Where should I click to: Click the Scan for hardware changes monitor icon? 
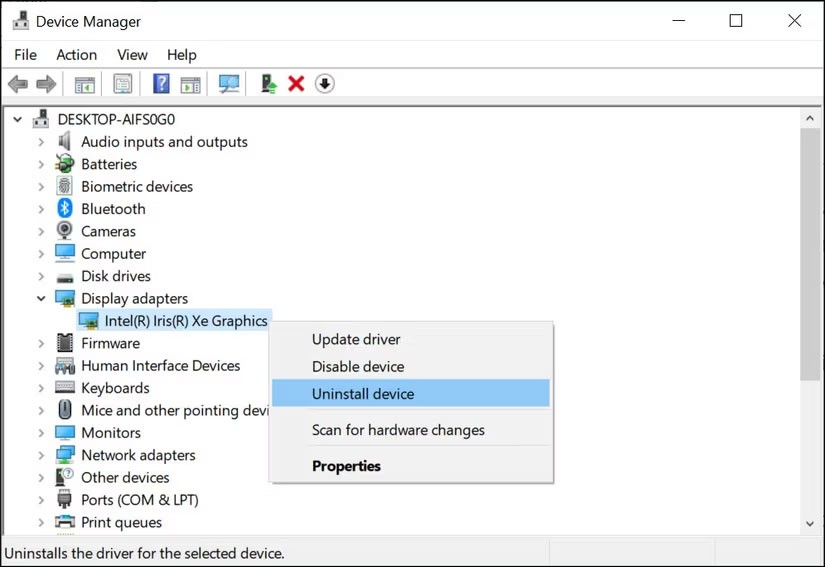(x=229, y=84)
